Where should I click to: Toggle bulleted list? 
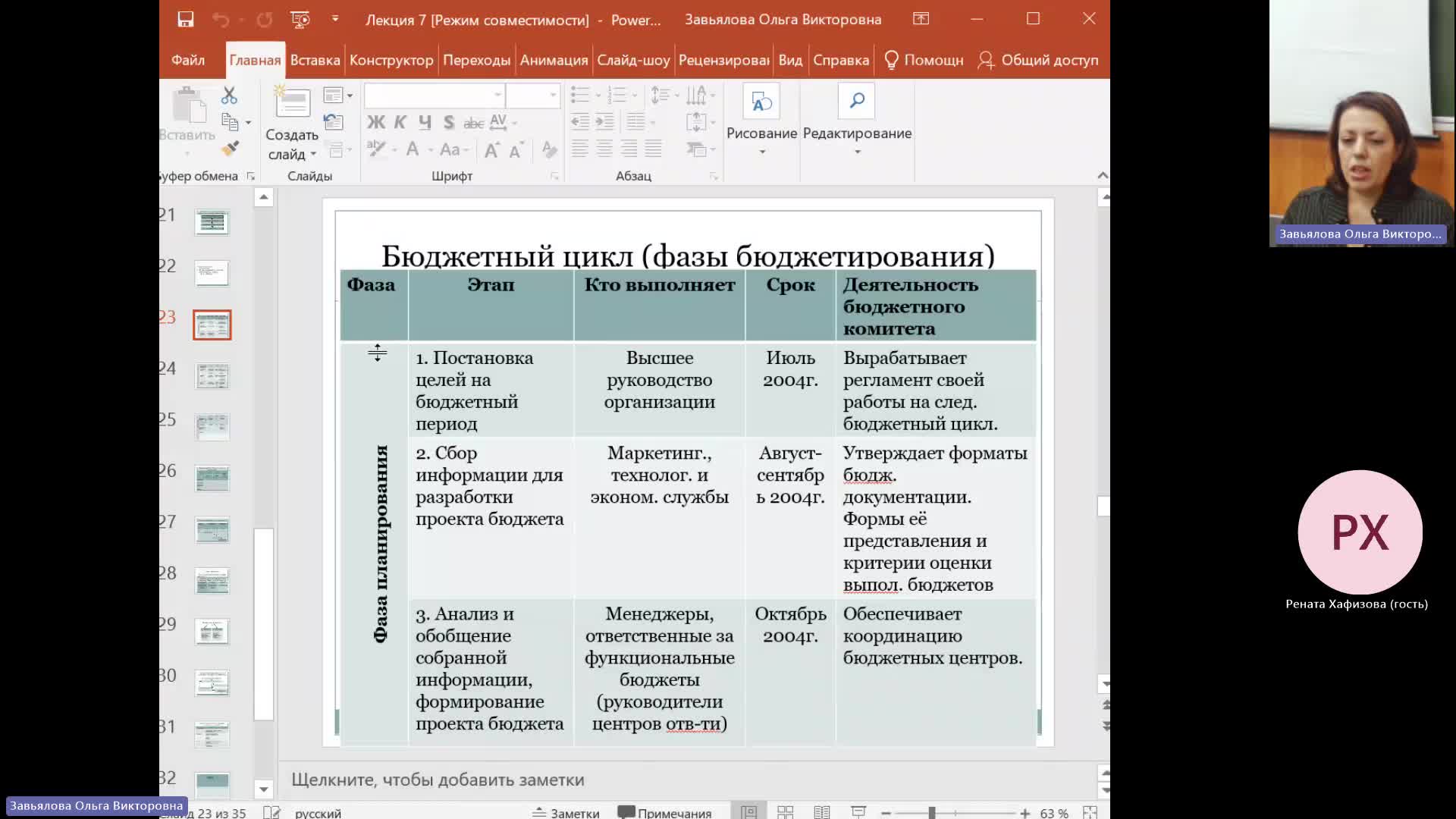580,95
